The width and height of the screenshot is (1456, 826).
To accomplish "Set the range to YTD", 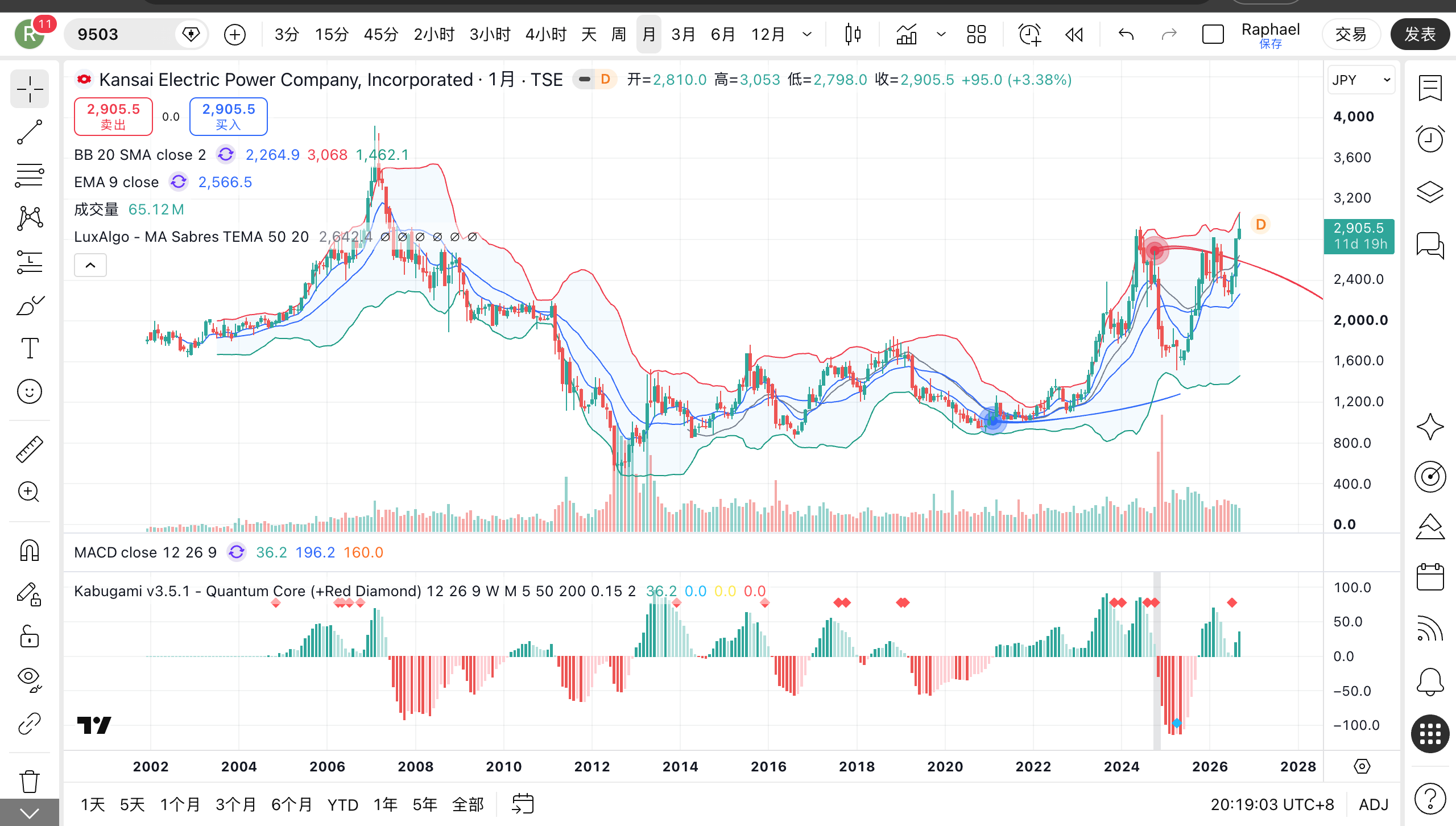I will click(343, 804).
